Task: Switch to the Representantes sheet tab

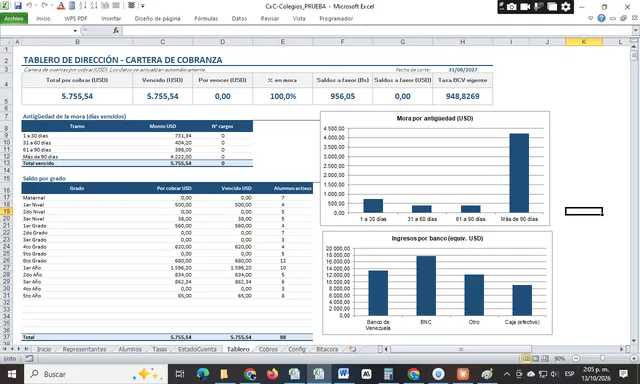Action: click(x=84, y=349)
